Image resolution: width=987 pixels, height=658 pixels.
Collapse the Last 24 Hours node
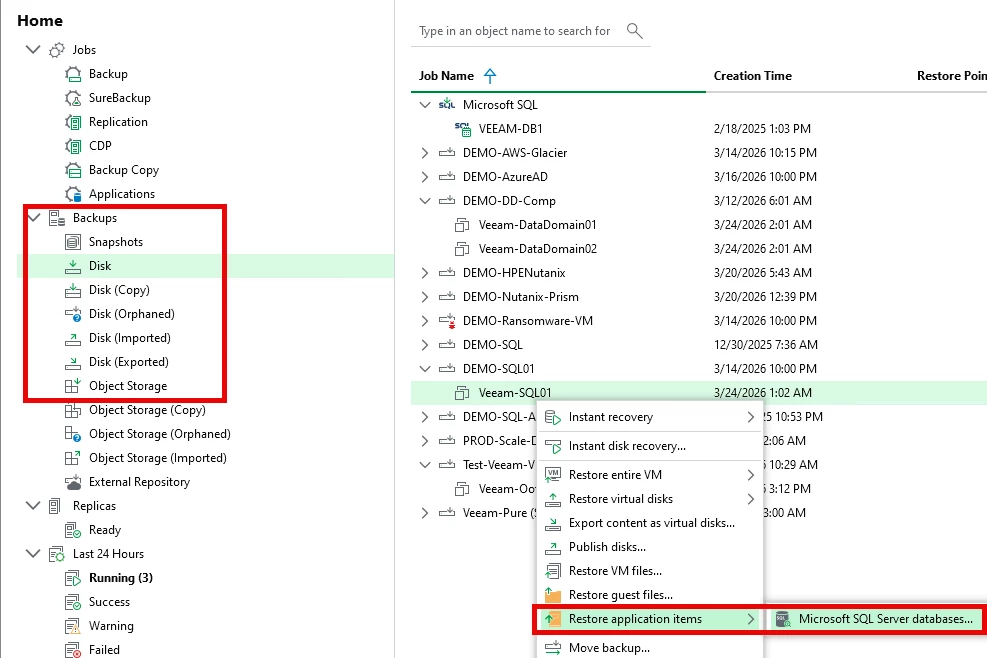[33, 554]
